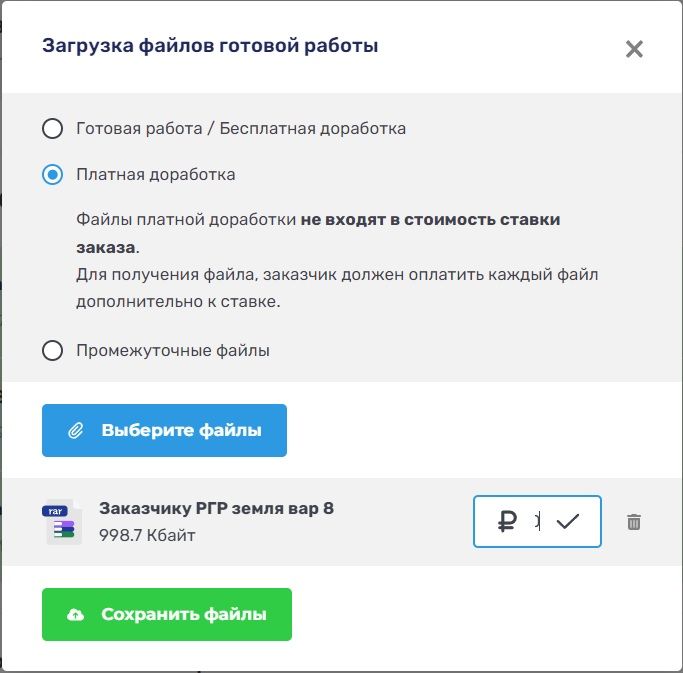Click the bold 'не входят в стоимость ставки заказа' text
683x673 pixels.
tap(430, 220)
